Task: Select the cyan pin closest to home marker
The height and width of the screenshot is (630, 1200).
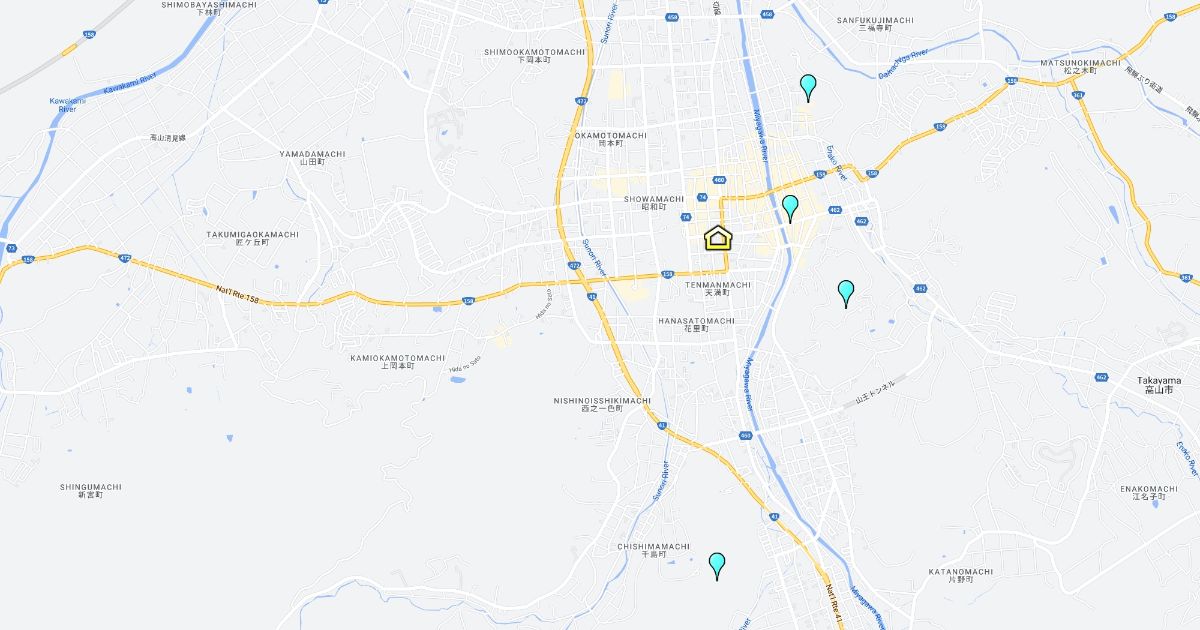Action: (790, 208)
